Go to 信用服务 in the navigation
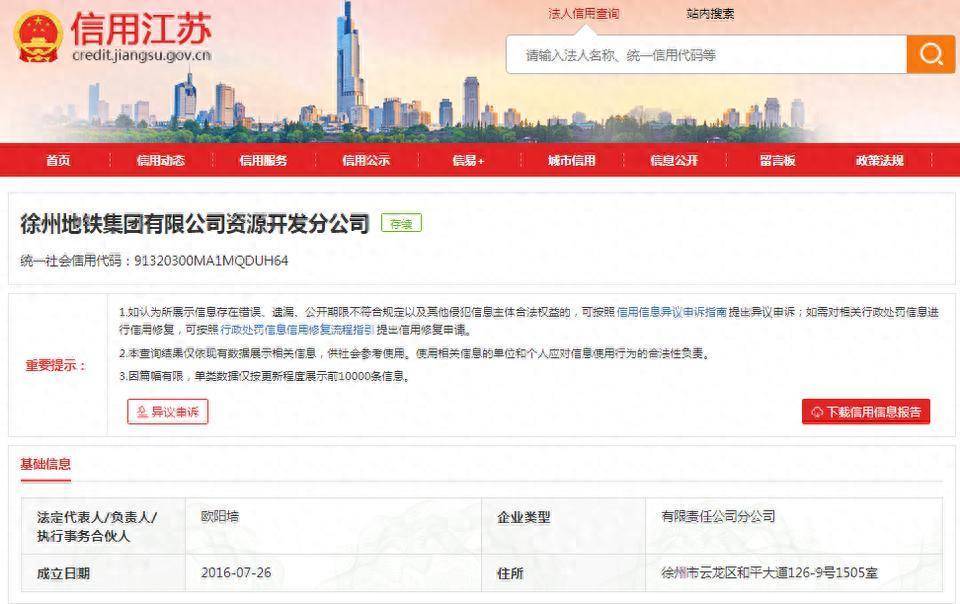 pyautogui.click(x=263, y=160)
